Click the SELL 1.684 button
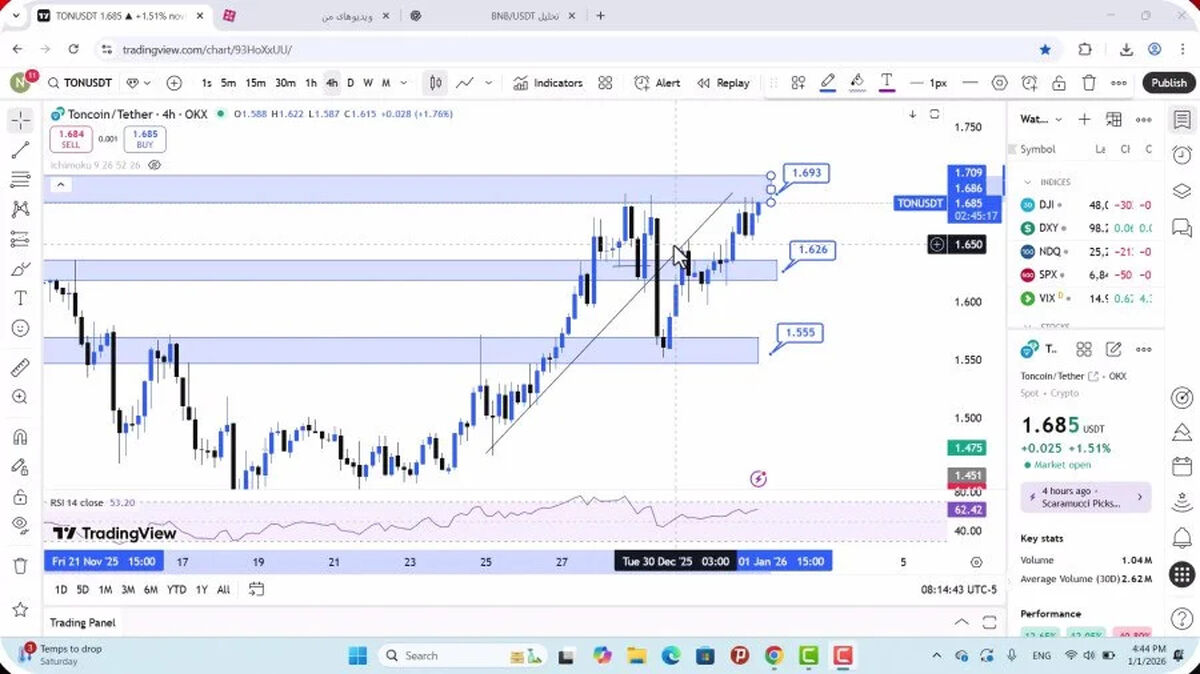 (71, 138)
